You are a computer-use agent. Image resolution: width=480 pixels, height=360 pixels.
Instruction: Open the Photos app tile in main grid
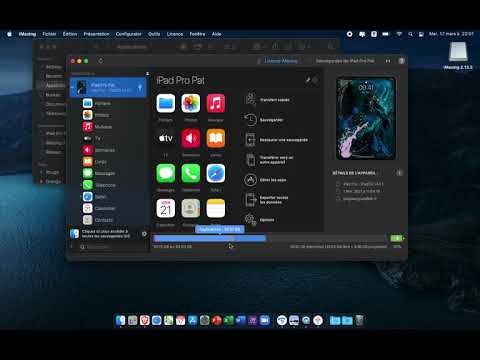click(191, 103)
